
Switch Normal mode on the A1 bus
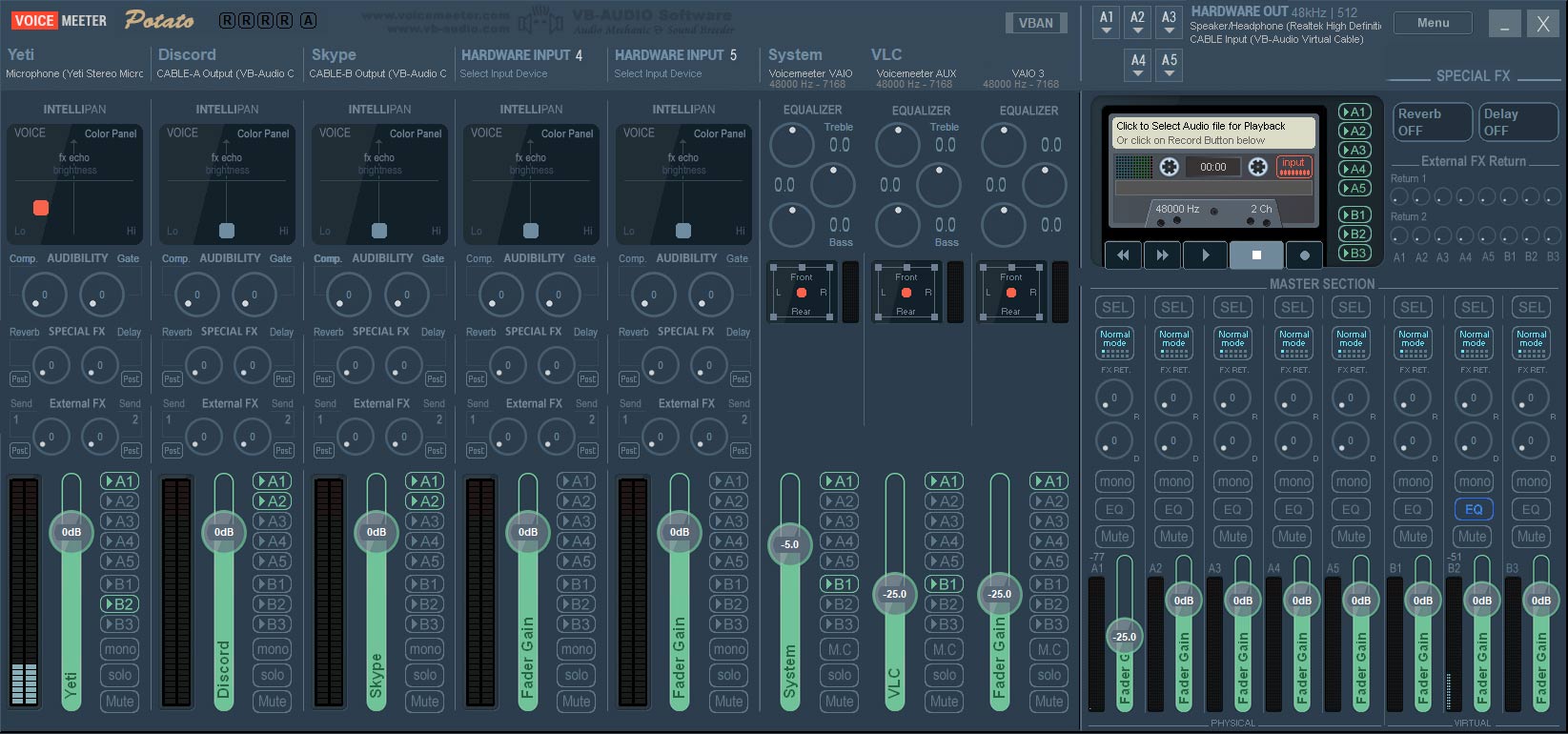(x=1115, y=343)
